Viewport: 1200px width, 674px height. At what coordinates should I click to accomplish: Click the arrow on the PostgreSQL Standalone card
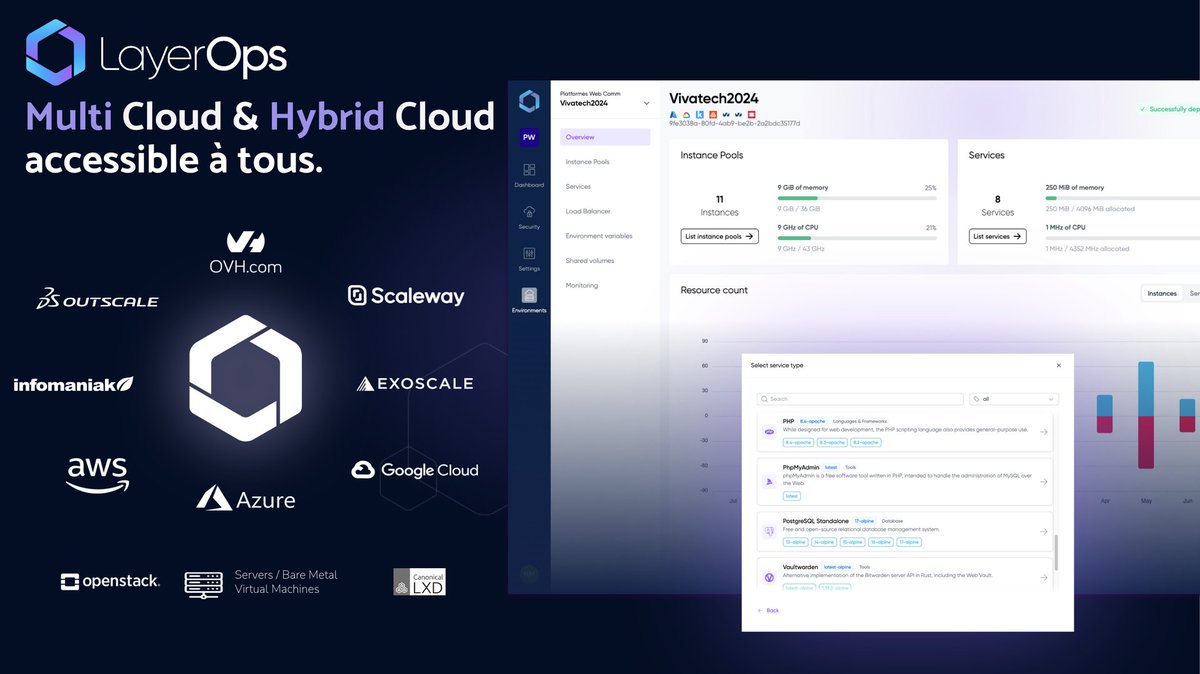click(1043, 531)
